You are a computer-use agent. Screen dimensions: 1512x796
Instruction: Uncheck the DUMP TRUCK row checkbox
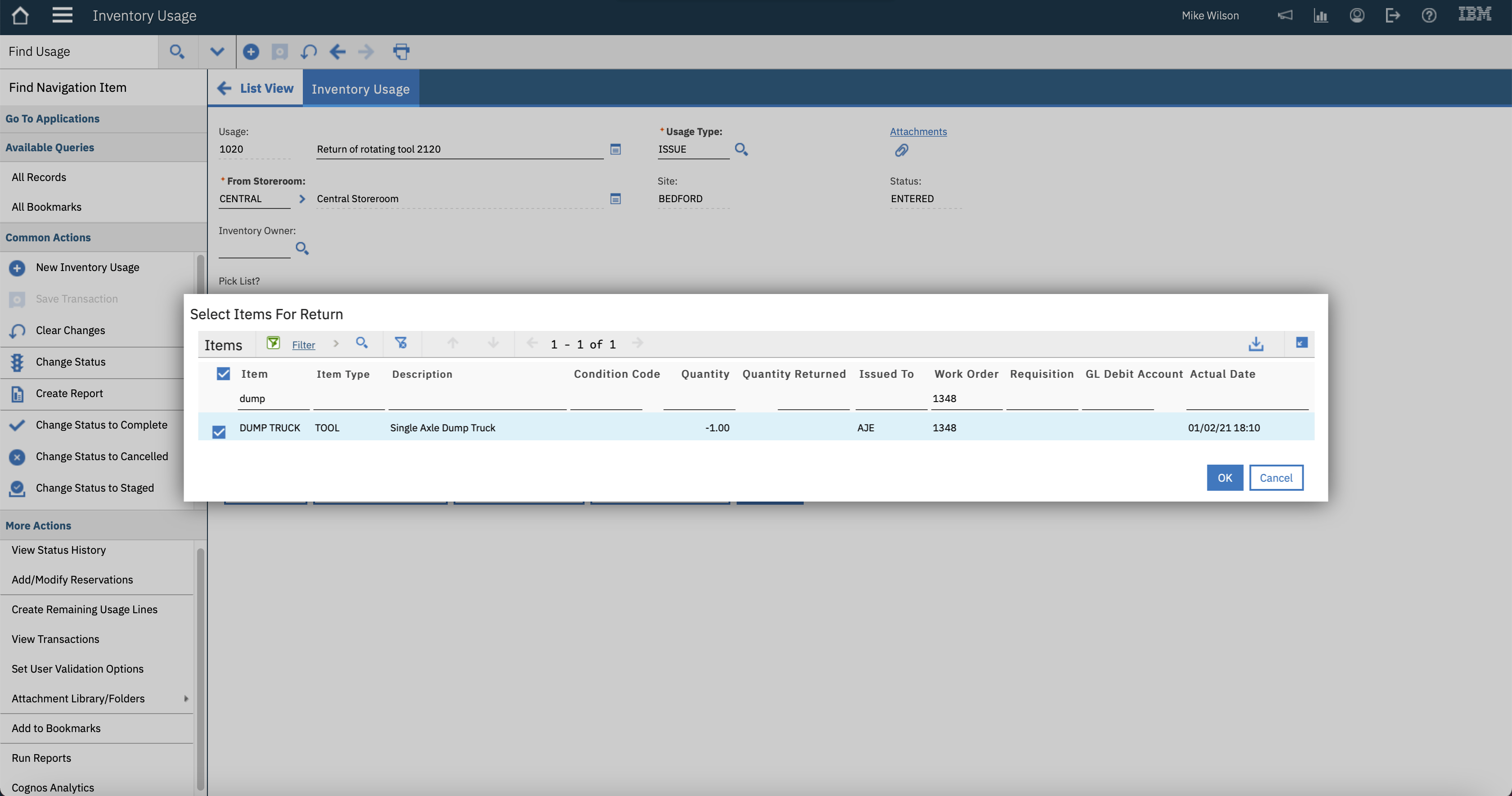pos(218,432)
